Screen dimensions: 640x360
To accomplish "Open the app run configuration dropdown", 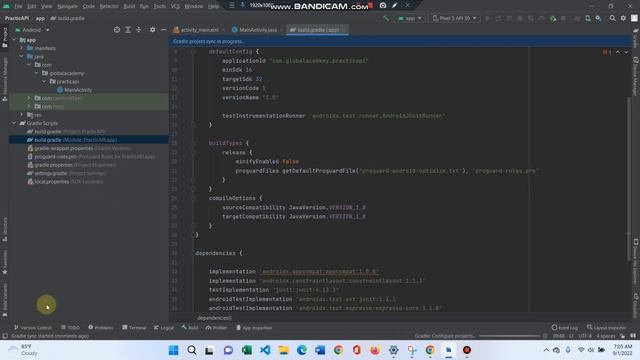I will point(409,18).
